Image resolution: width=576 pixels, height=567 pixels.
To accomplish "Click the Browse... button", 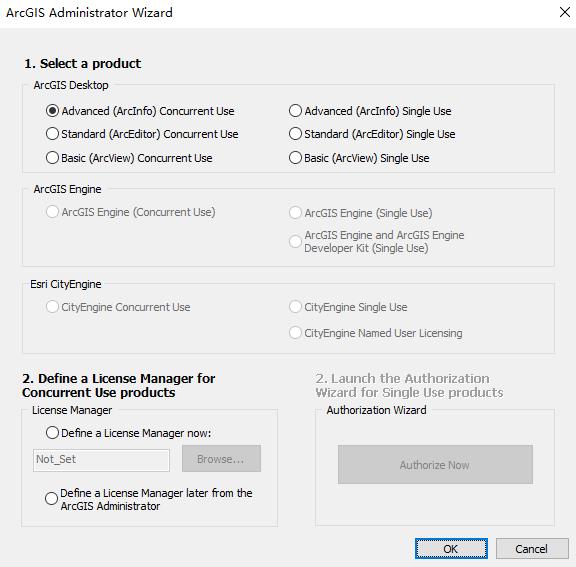I will (x=222, y=459).
